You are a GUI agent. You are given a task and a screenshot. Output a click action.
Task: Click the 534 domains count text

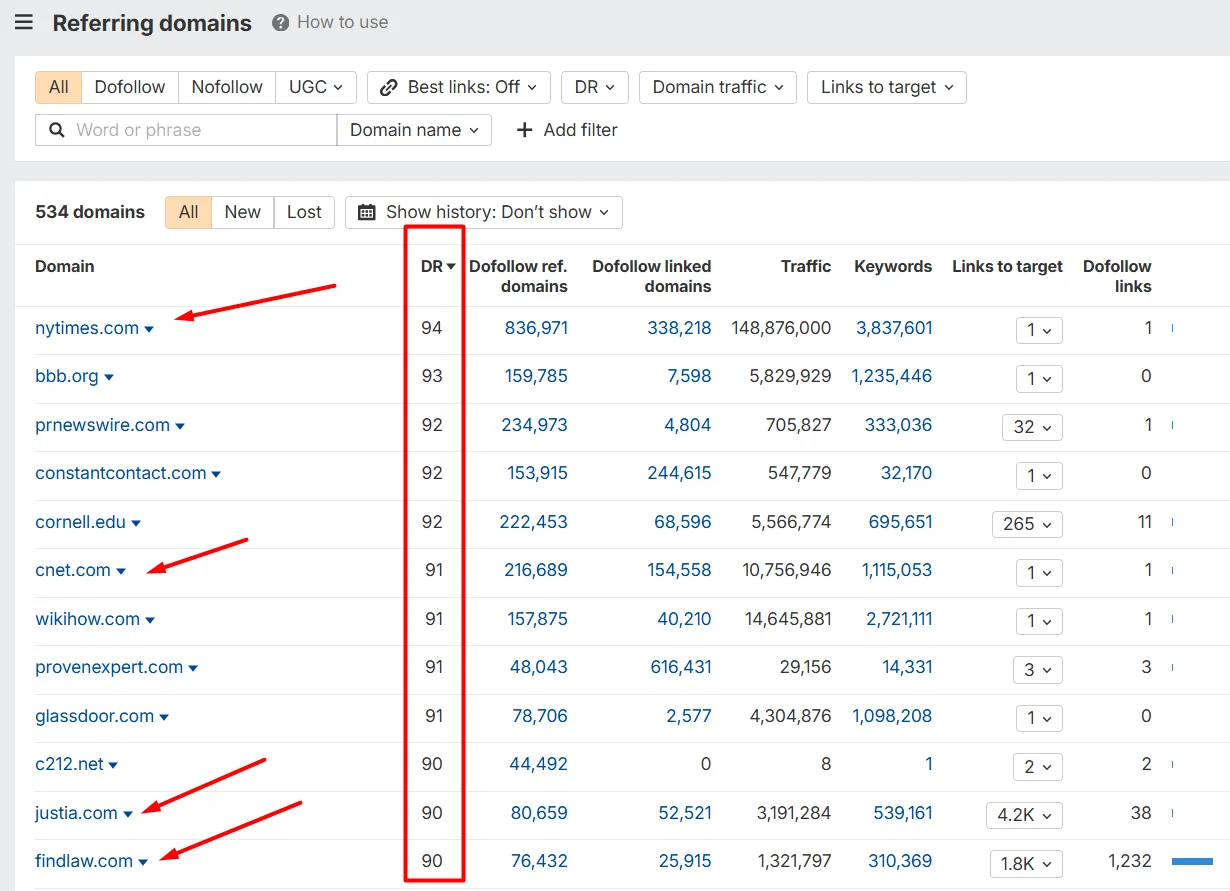point(90,212)
